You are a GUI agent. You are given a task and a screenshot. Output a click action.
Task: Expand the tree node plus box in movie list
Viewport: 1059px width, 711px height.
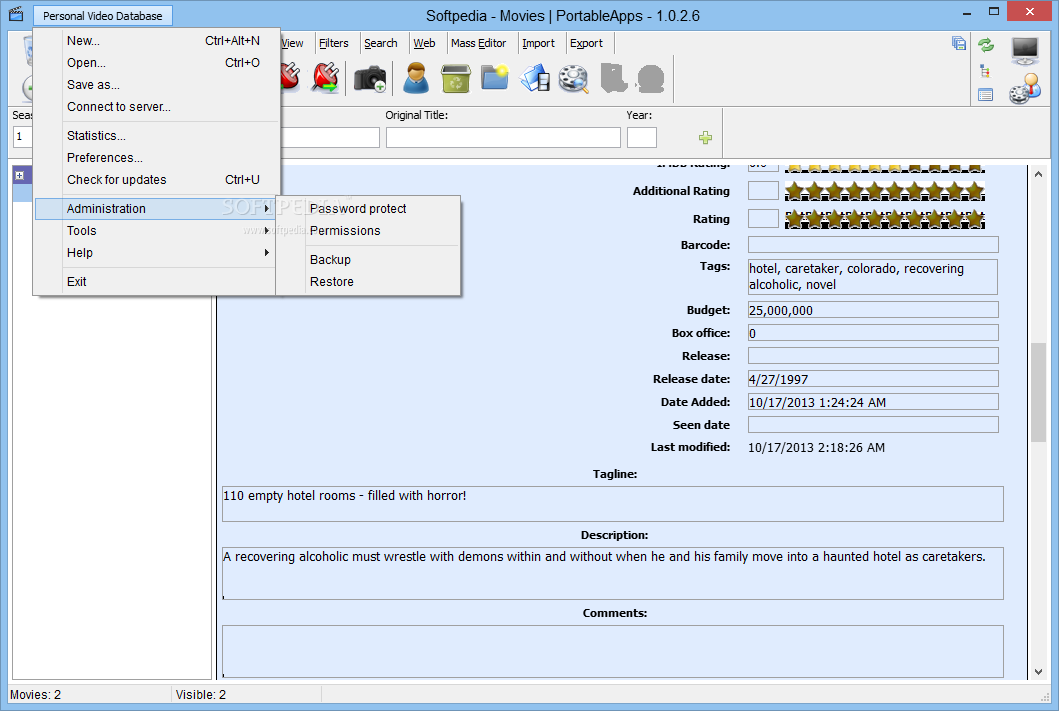tap(20, 176)
